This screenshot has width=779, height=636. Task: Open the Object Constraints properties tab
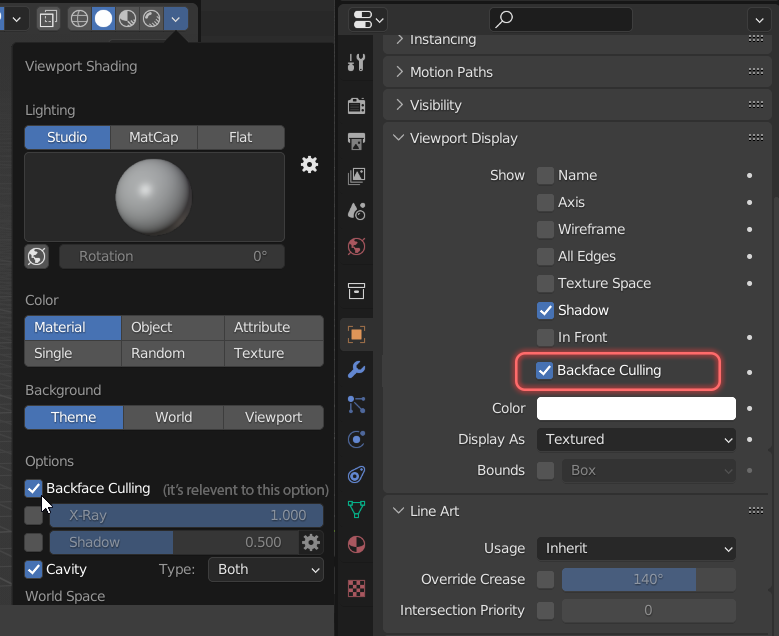click(x=357, y=475)
